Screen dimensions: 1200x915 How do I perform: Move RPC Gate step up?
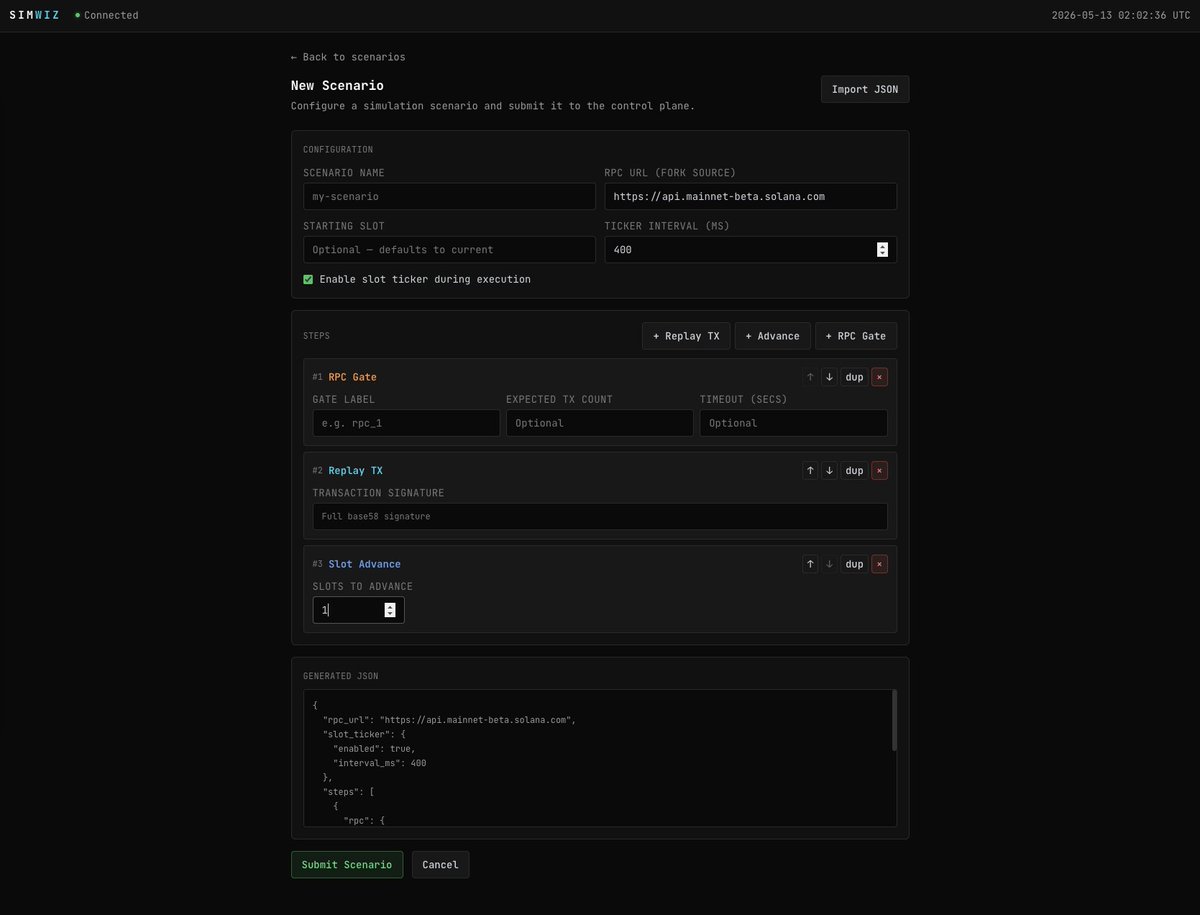pyautogui.click(x=810, y=377)
